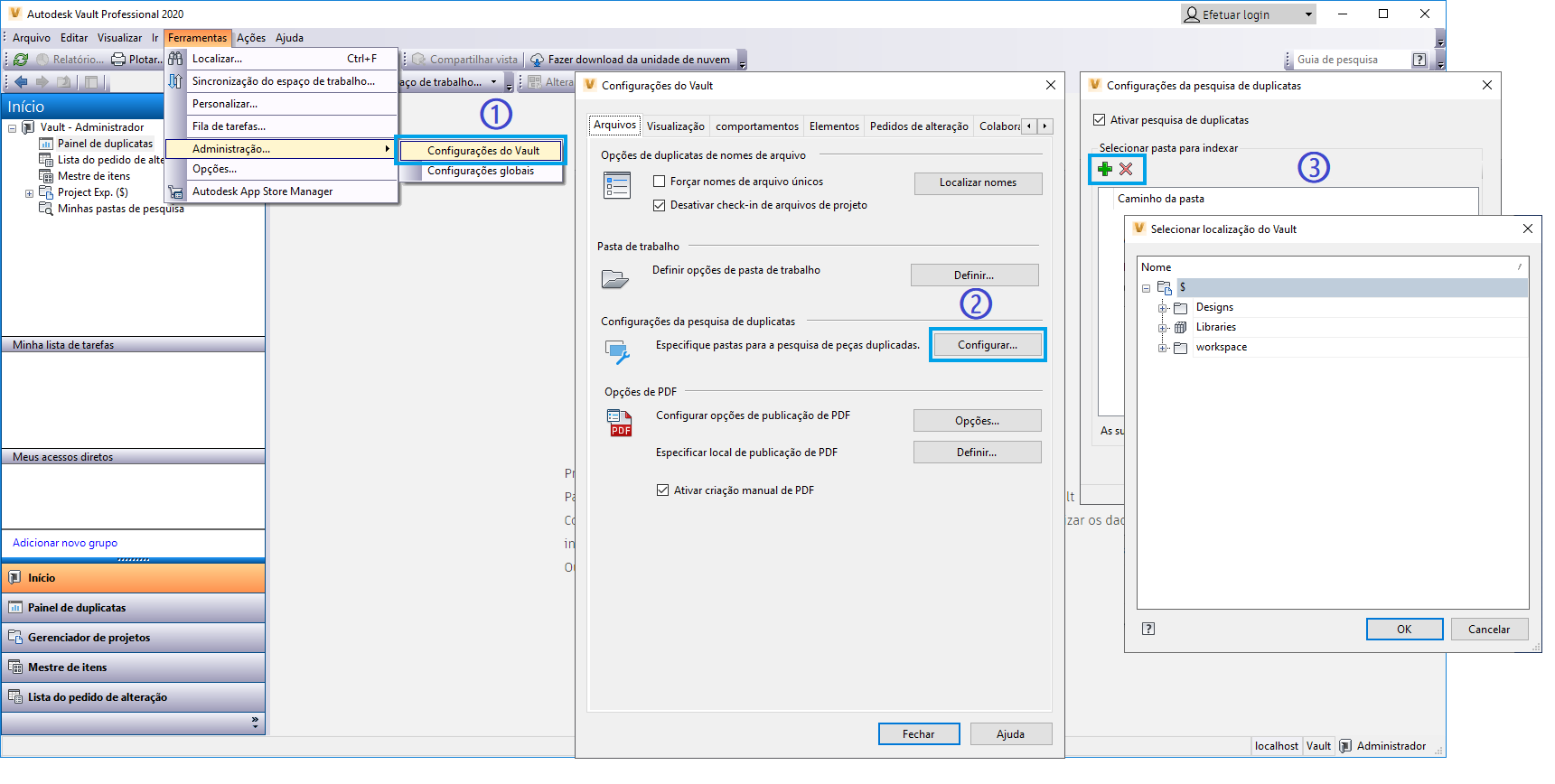Image resolution: width=1555 pixels, height=784 pixels.
Task: Click localhost in the status bar
Action: (1276, 746)
